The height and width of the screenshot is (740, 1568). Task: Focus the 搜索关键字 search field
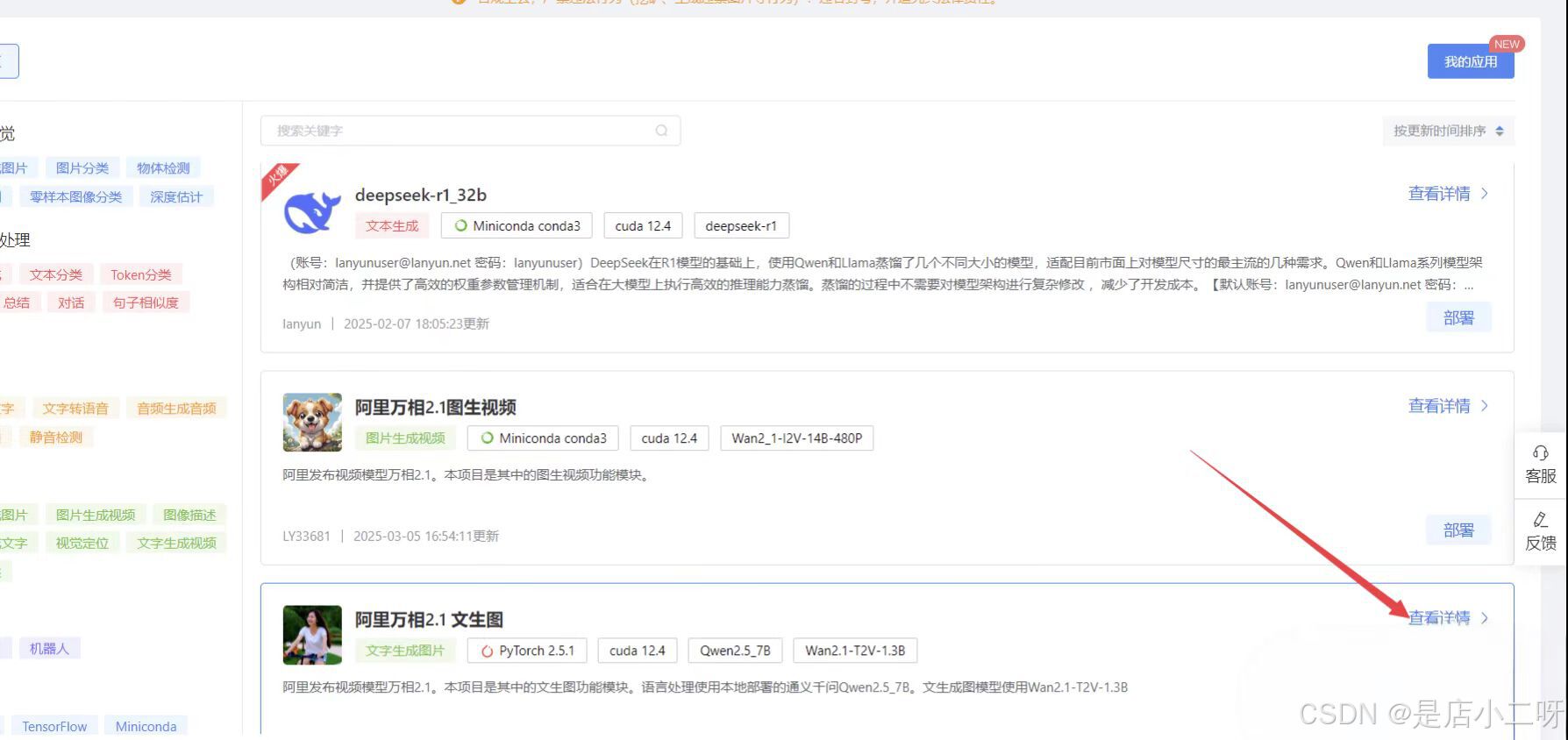point(470,131)
